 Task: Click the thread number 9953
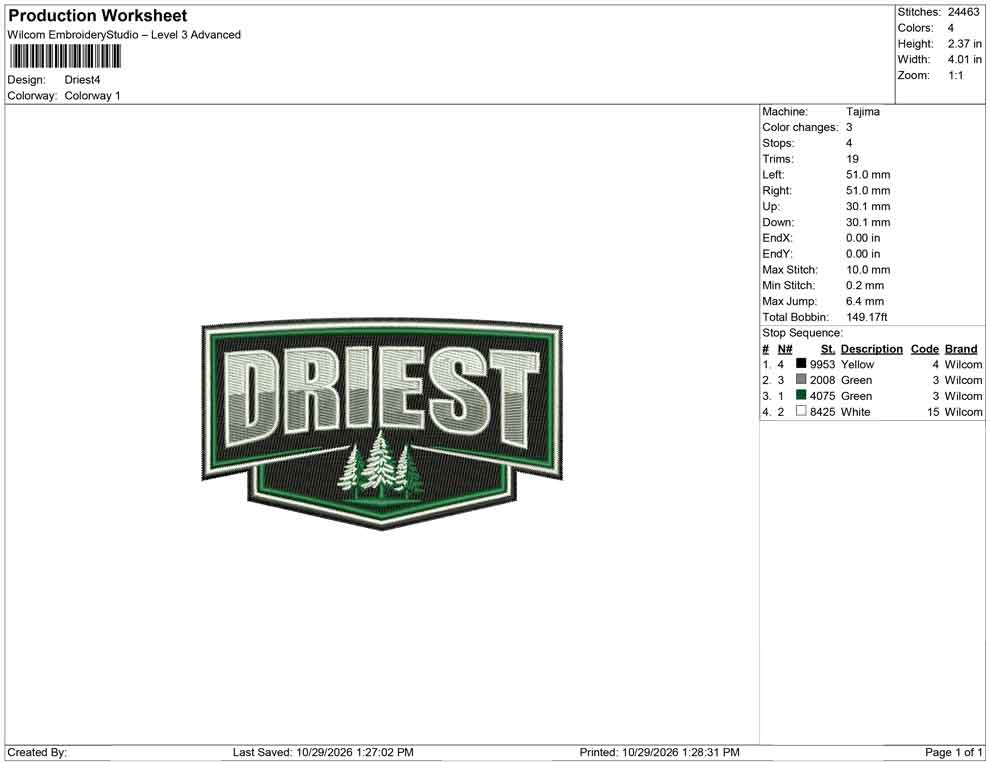point(822,364)
